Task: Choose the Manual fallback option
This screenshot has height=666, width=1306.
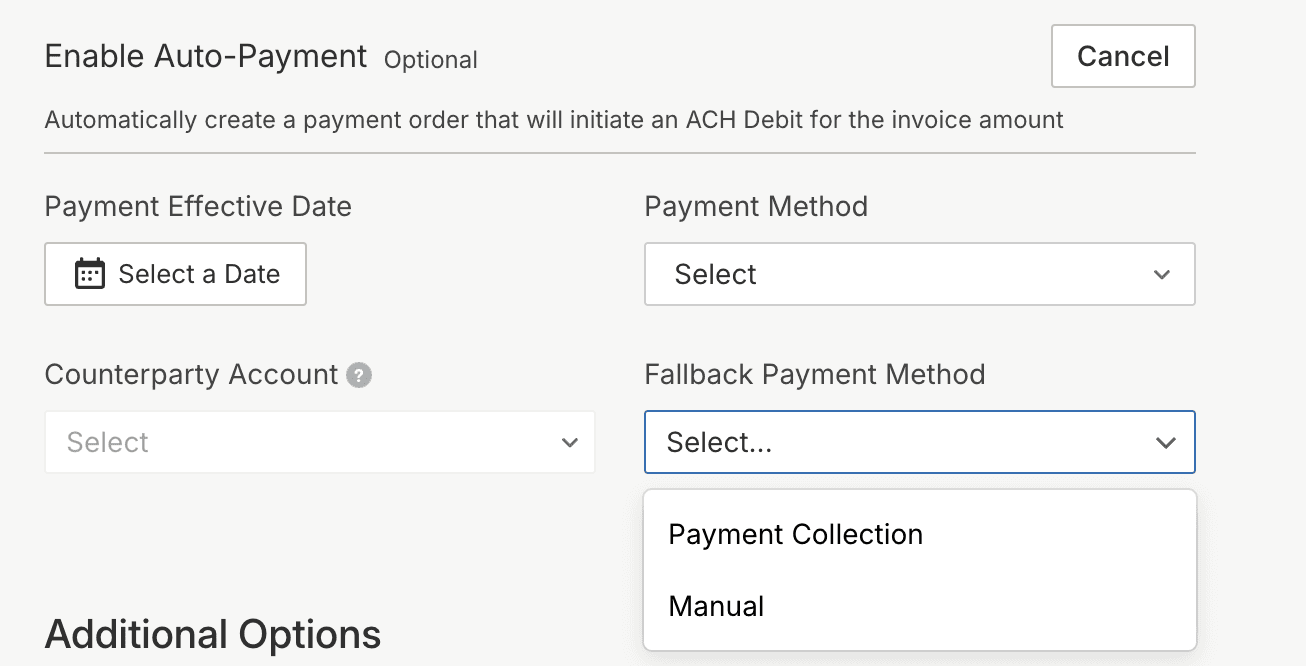Action: pos(716,606)
